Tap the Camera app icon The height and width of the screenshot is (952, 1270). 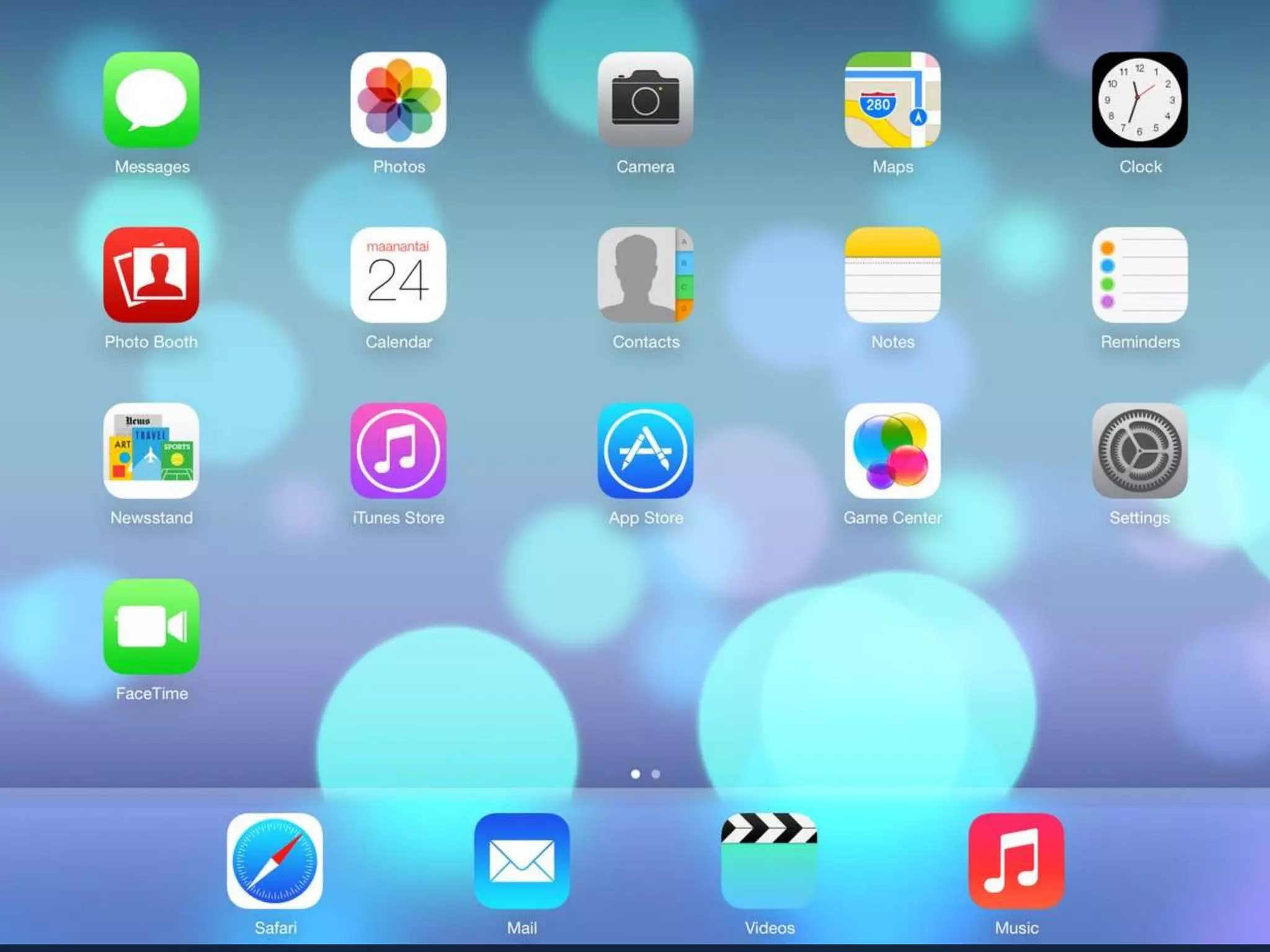click(645, 100)
